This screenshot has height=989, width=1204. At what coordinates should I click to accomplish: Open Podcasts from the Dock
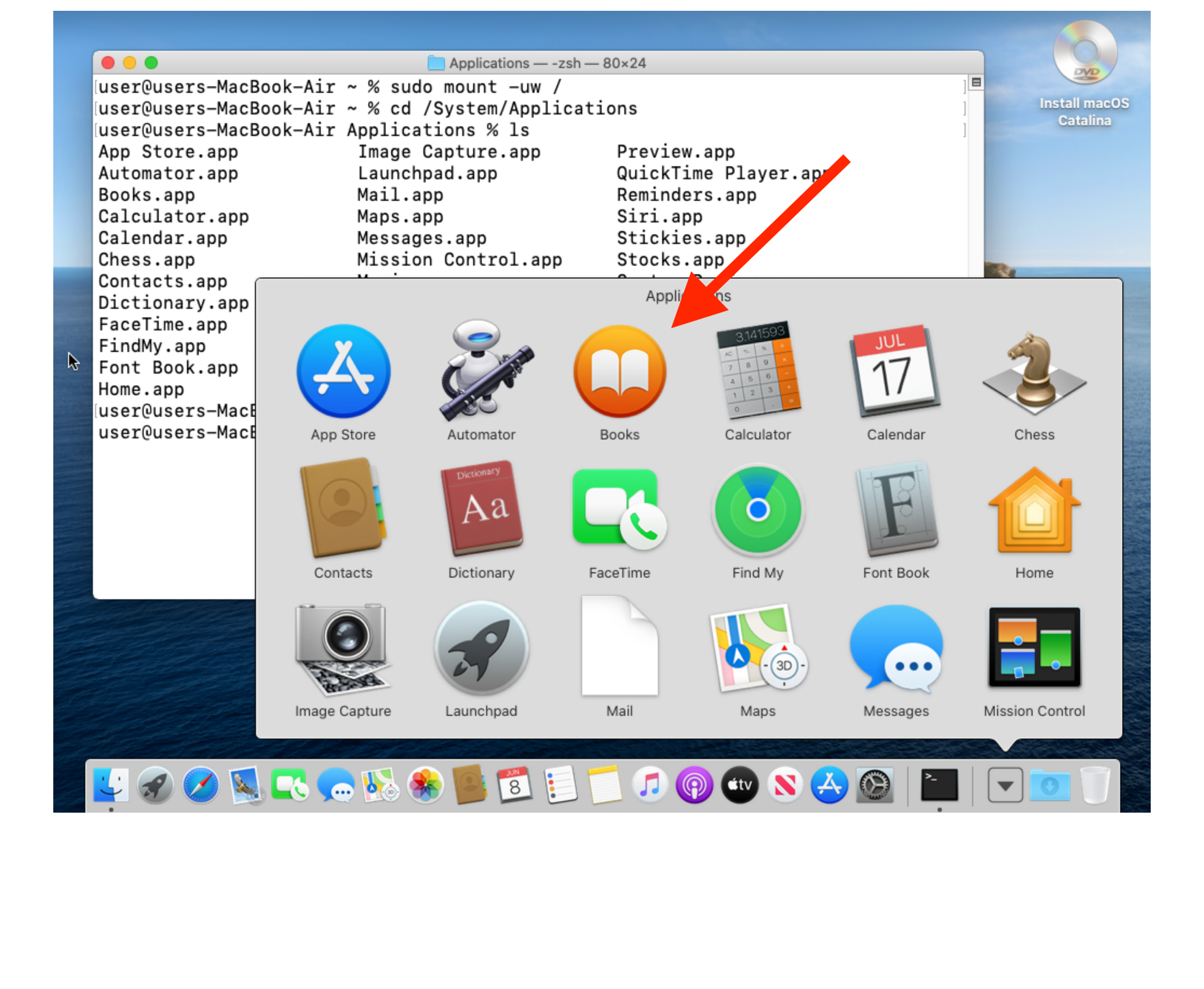(695, 785)
